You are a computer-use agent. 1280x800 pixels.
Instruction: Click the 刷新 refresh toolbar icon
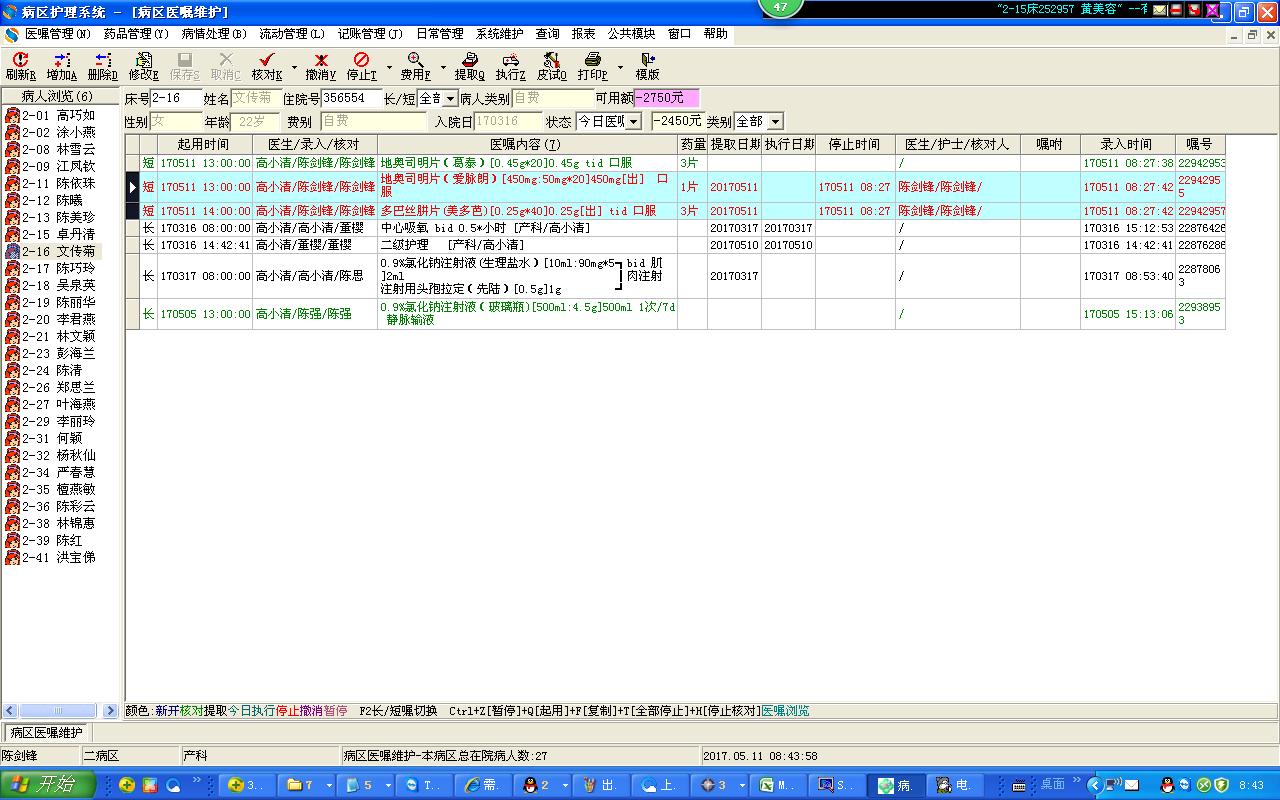(x=20, y=60)
